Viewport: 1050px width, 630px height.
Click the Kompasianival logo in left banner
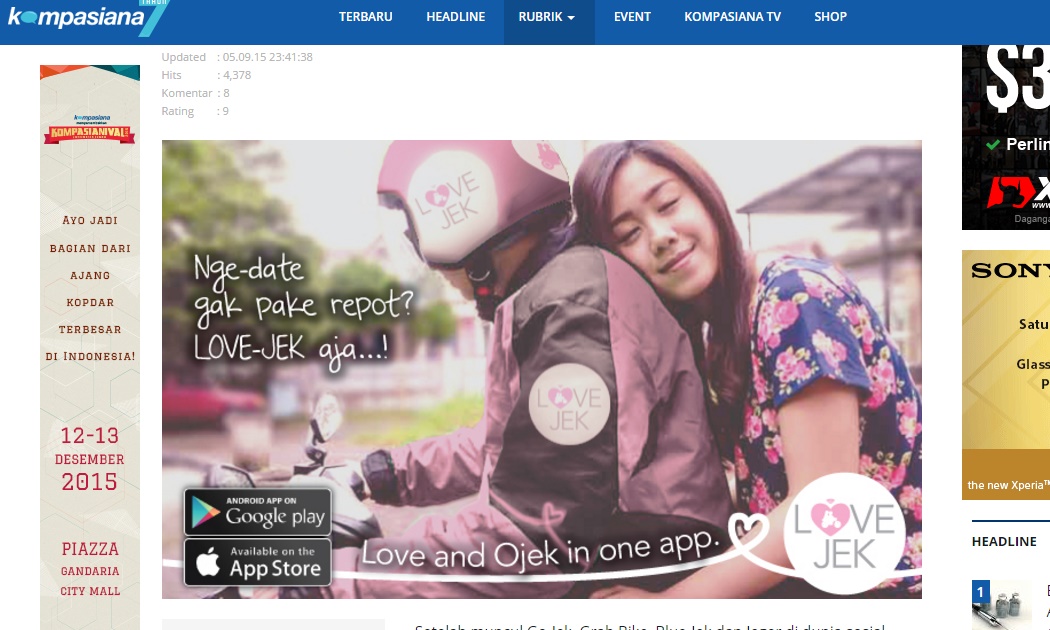[x=90, y=129]
